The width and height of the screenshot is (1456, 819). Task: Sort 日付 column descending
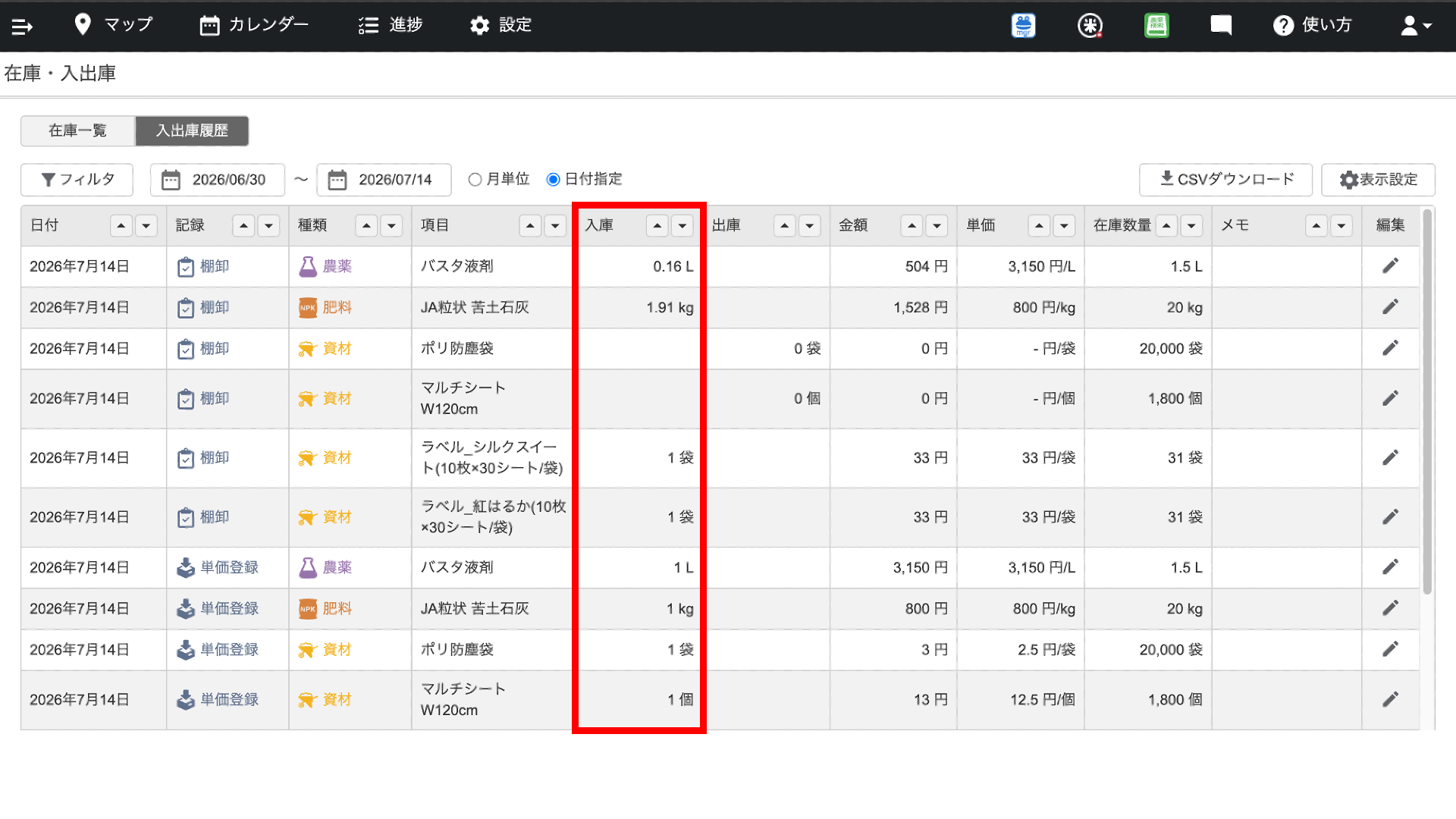146,226
